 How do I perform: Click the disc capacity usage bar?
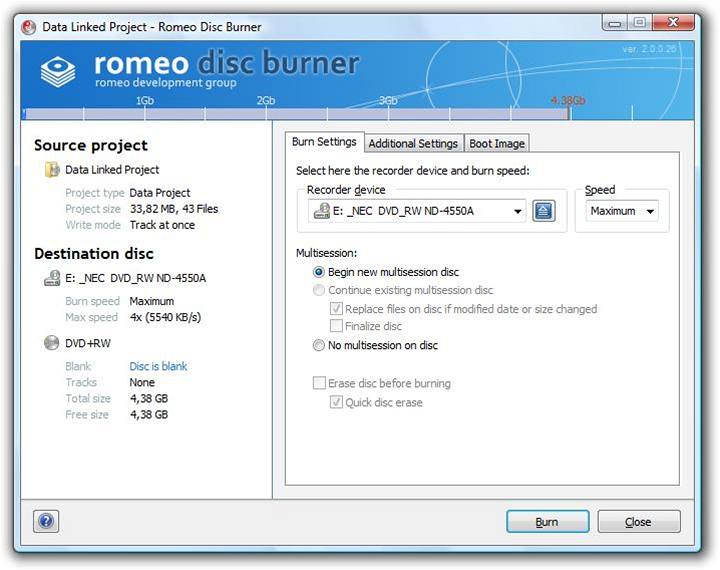pyautogui.click(x=297, y=113)
